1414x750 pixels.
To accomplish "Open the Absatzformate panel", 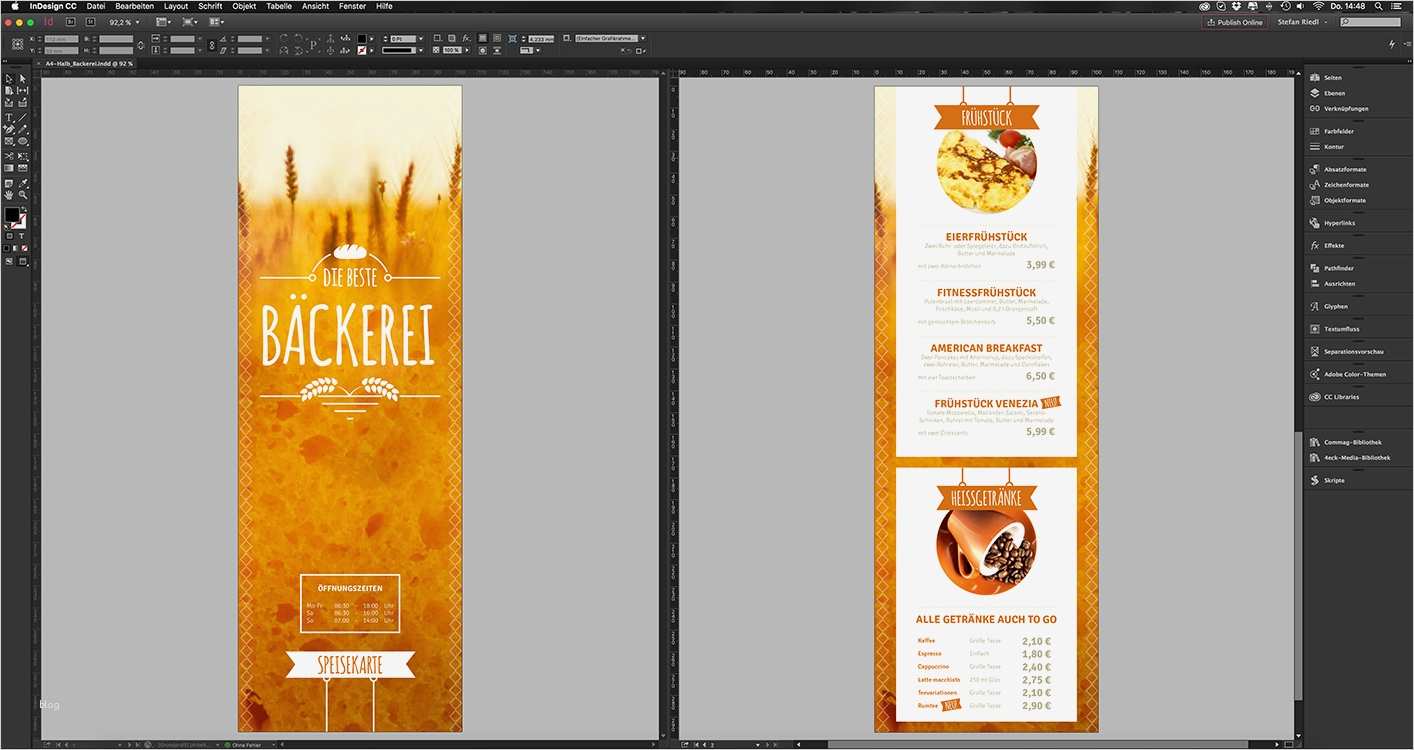I will [1344, 169].
